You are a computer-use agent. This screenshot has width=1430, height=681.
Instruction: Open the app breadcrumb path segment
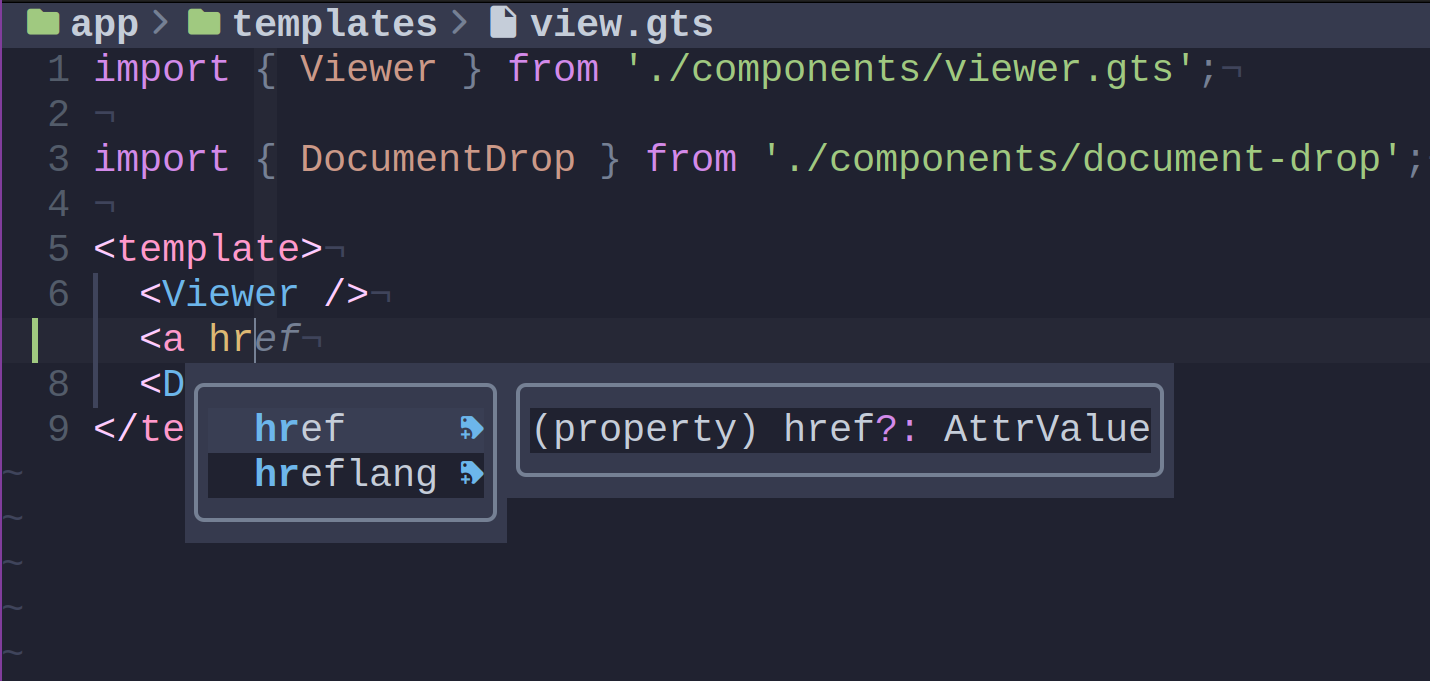[104, 21]
